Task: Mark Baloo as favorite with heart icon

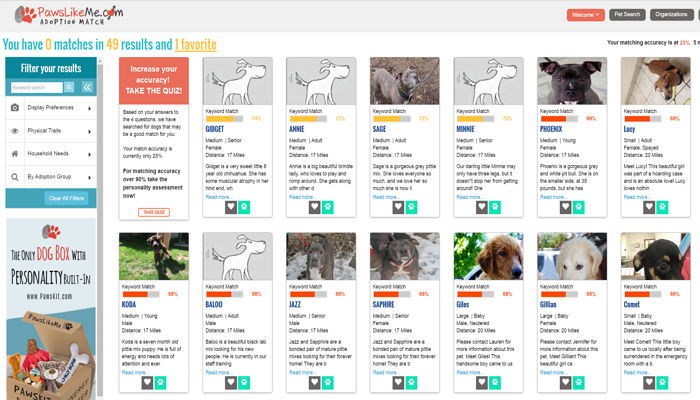Action: [x=231, y=380]
